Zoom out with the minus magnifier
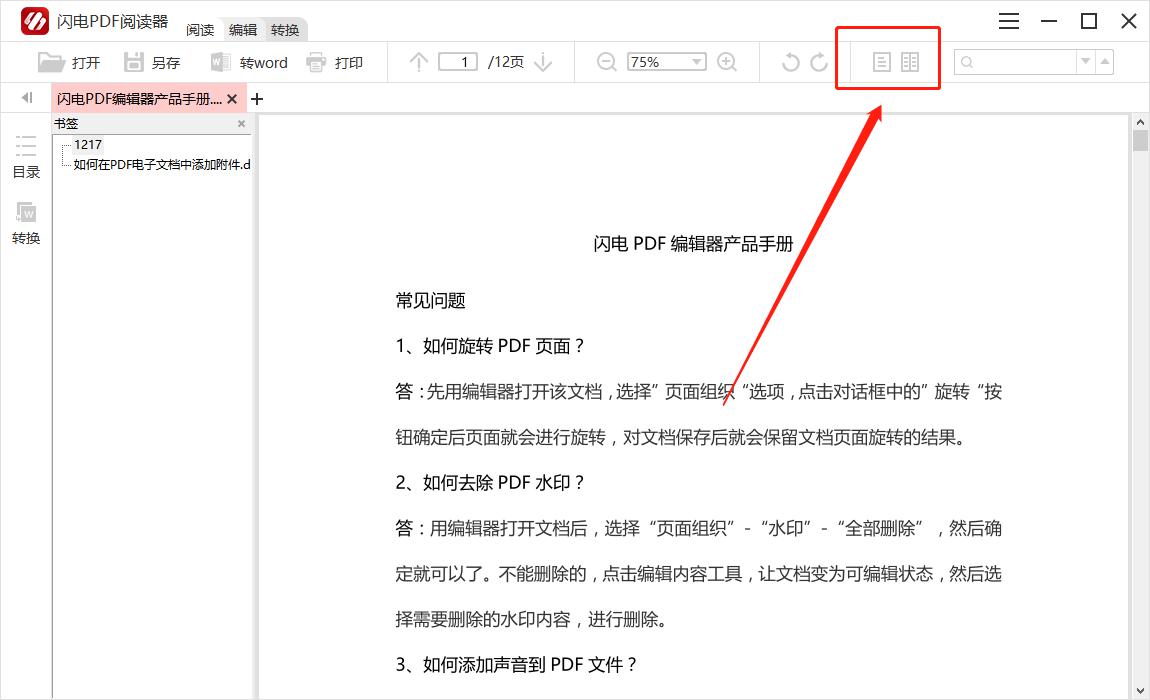Image resolution: width=1150 pixels, height=700 pixels. coord(606,62)
